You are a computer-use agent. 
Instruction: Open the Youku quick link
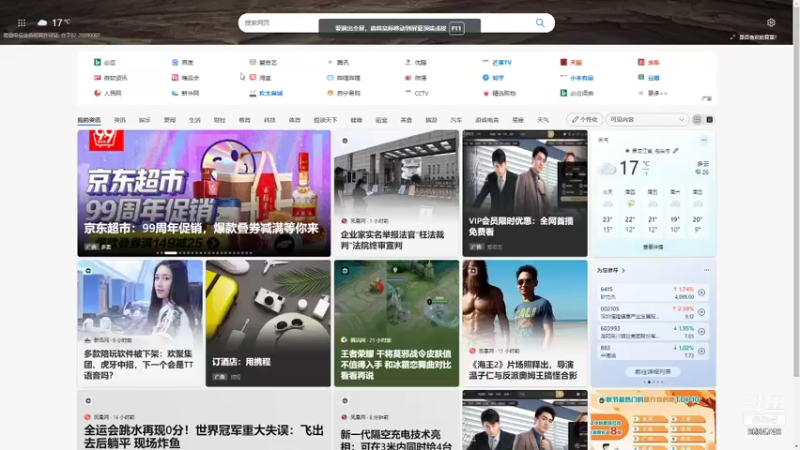(416, 62)
